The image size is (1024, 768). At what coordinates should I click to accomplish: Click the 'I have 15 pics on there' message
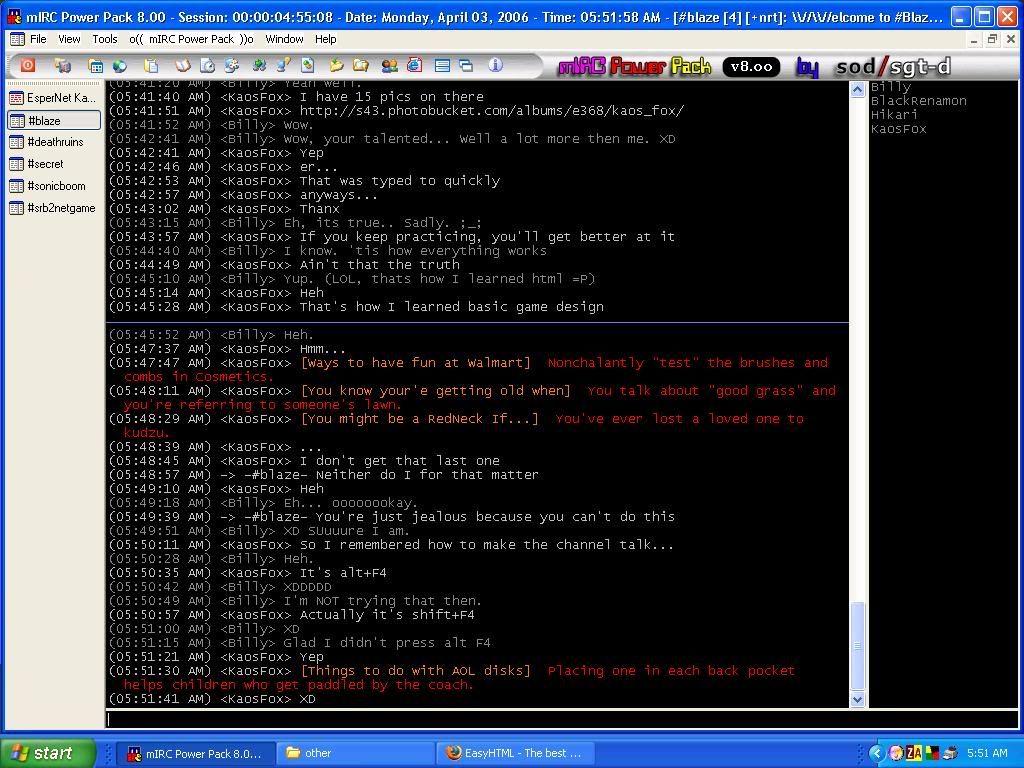pos(392,97)
